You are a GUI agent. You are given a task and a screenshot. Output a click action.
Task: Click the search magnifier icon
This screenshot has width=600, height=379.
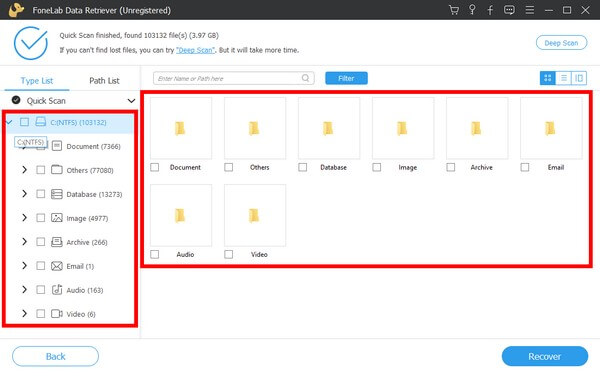[x=305, y=78]
